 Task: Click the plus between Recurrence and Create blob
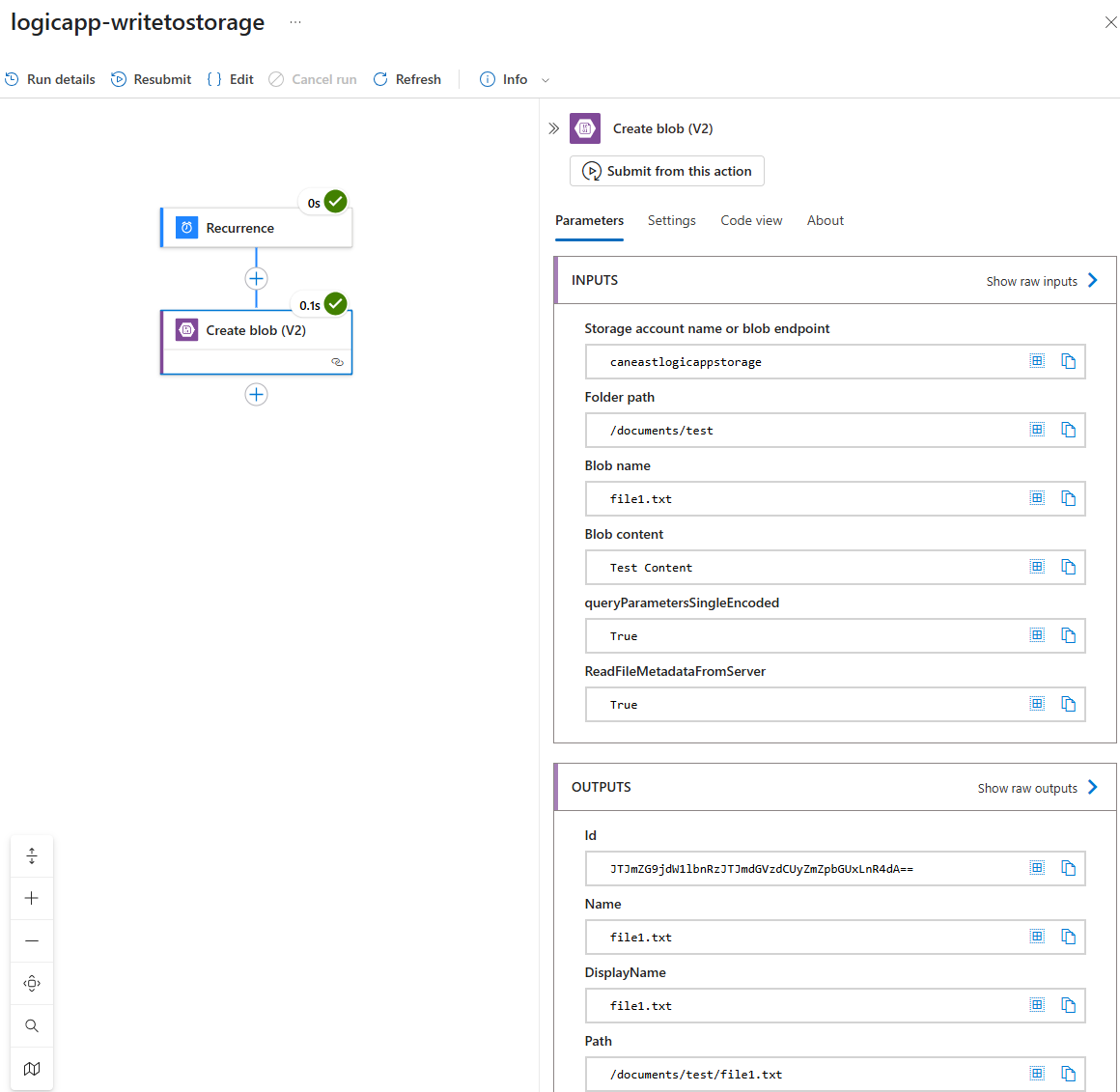click(x=256, y=279)
